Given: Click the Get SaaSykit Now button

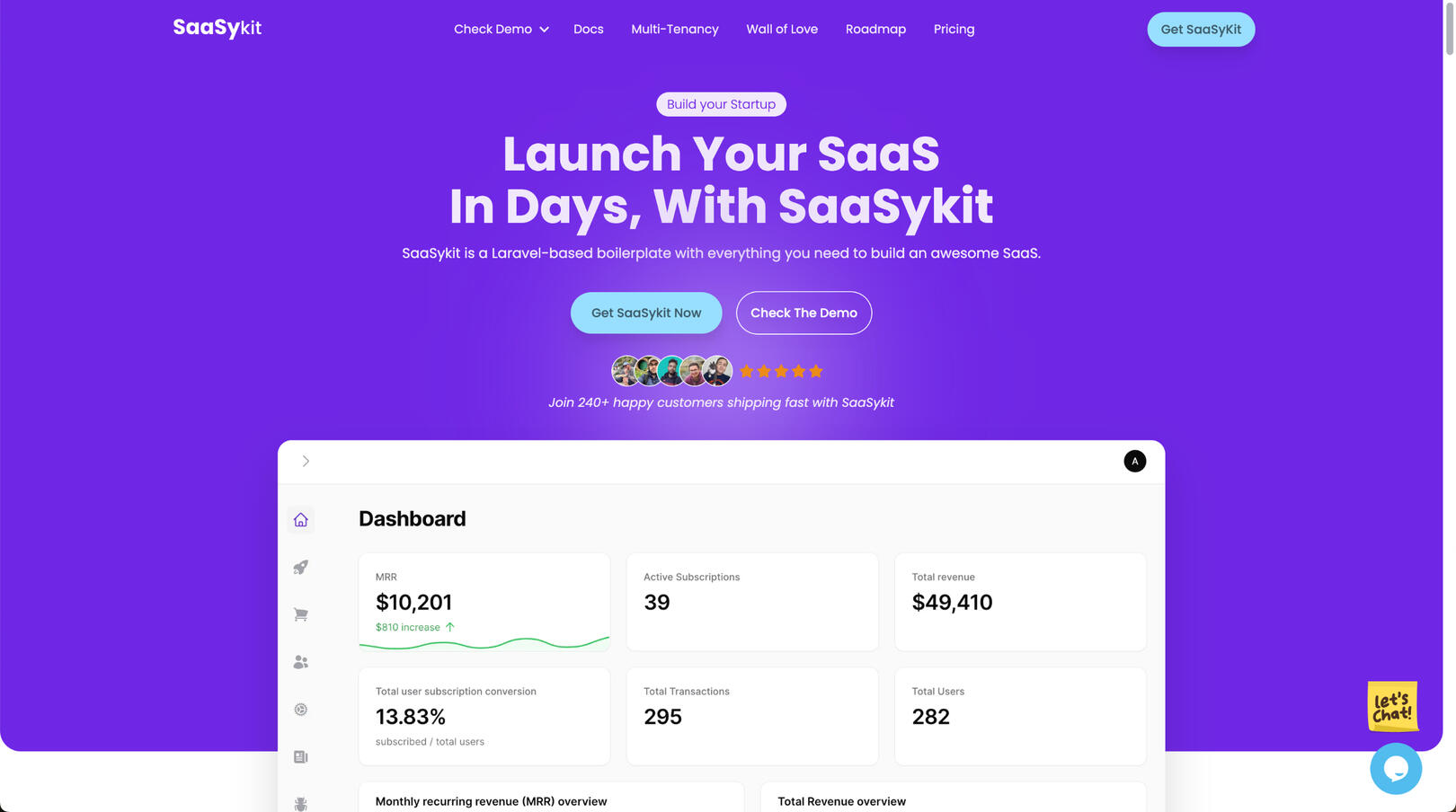Looking at the screenshot, I should point(645,313).
